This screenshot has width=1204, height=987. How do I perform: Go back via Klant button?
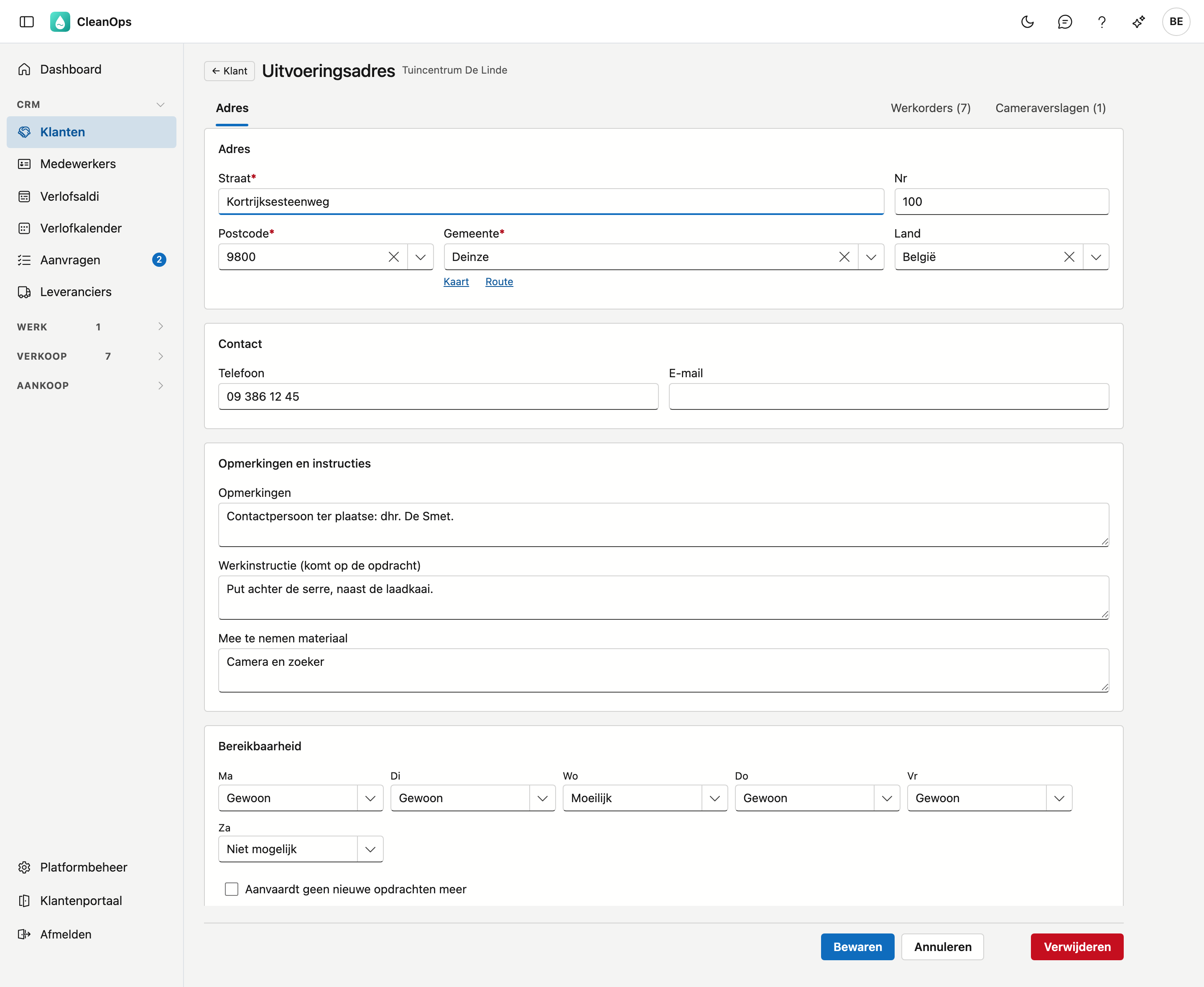230,71
